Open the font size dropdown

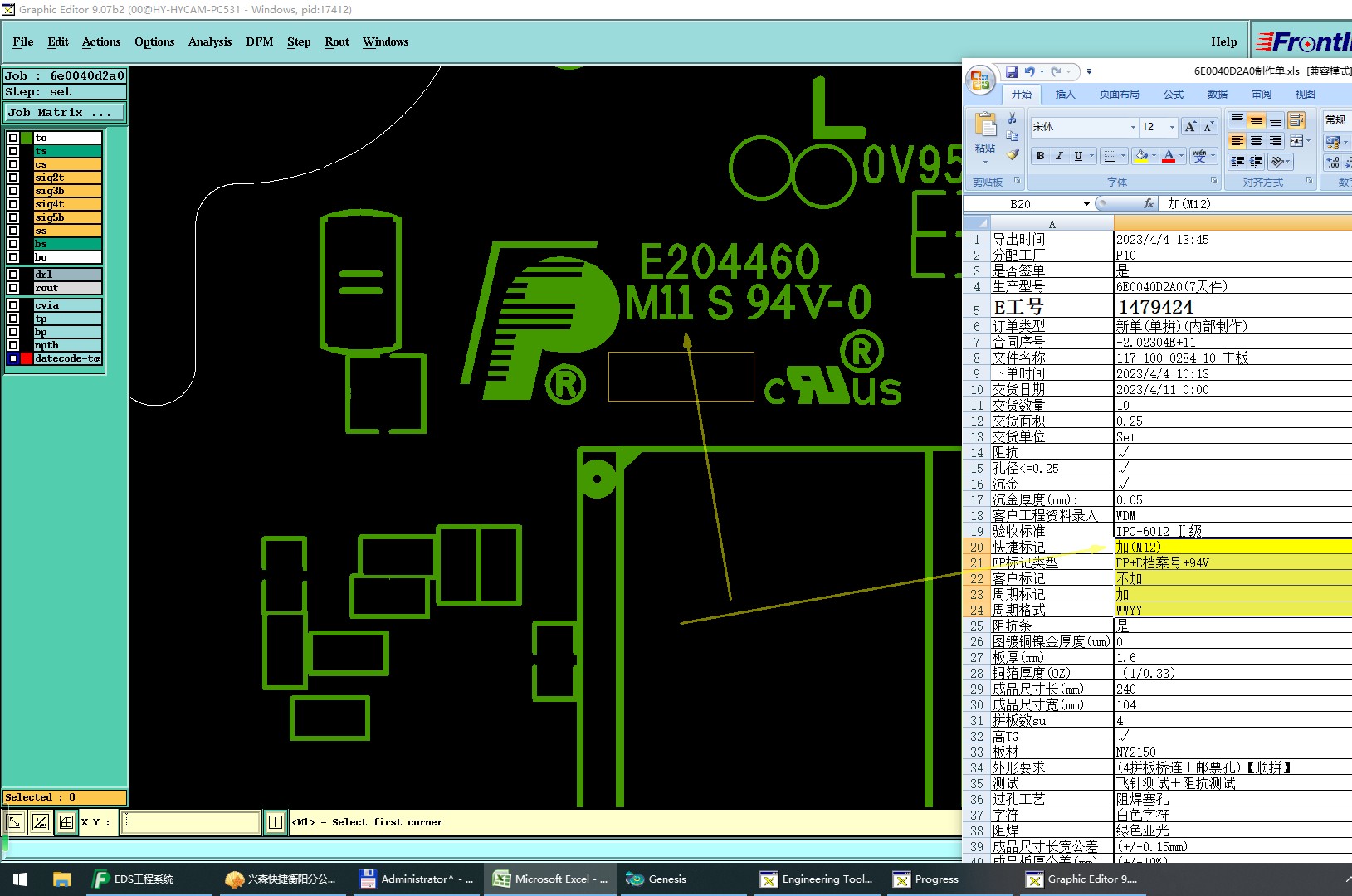1172,127
